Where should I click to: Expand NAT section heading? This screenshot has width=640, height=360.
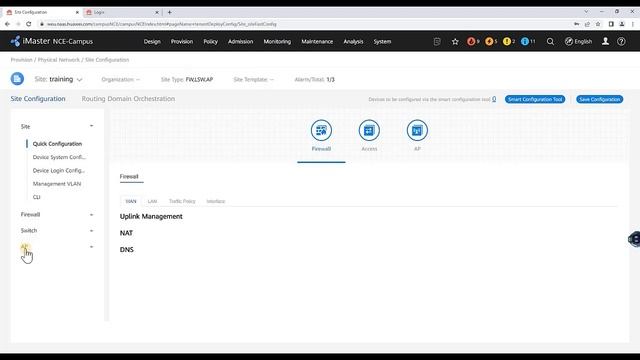point(126,233)
